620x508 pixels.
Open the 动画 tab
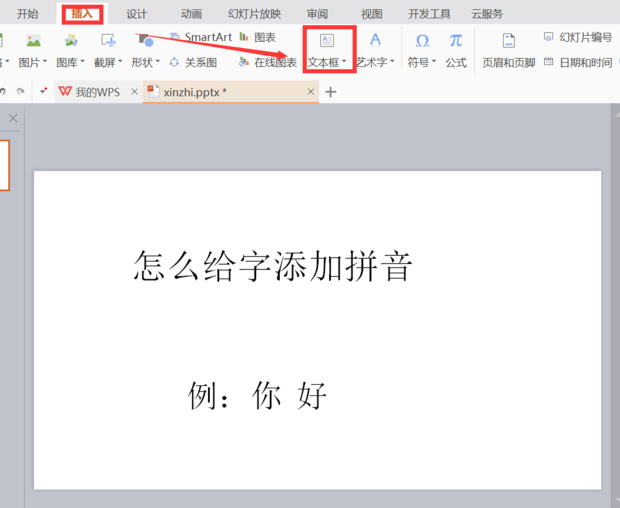[191, 14]
